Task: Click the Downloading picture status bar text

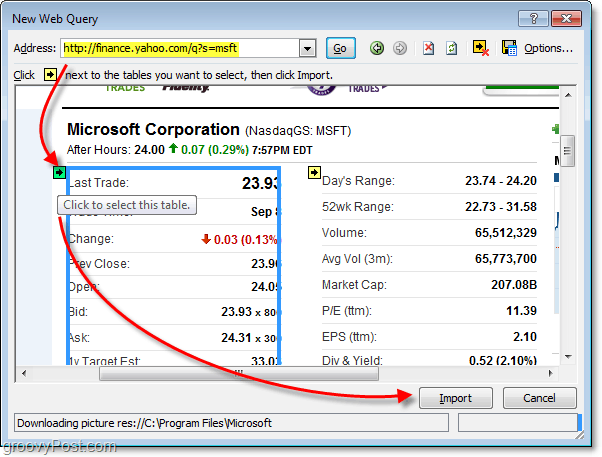Action: 144,423
